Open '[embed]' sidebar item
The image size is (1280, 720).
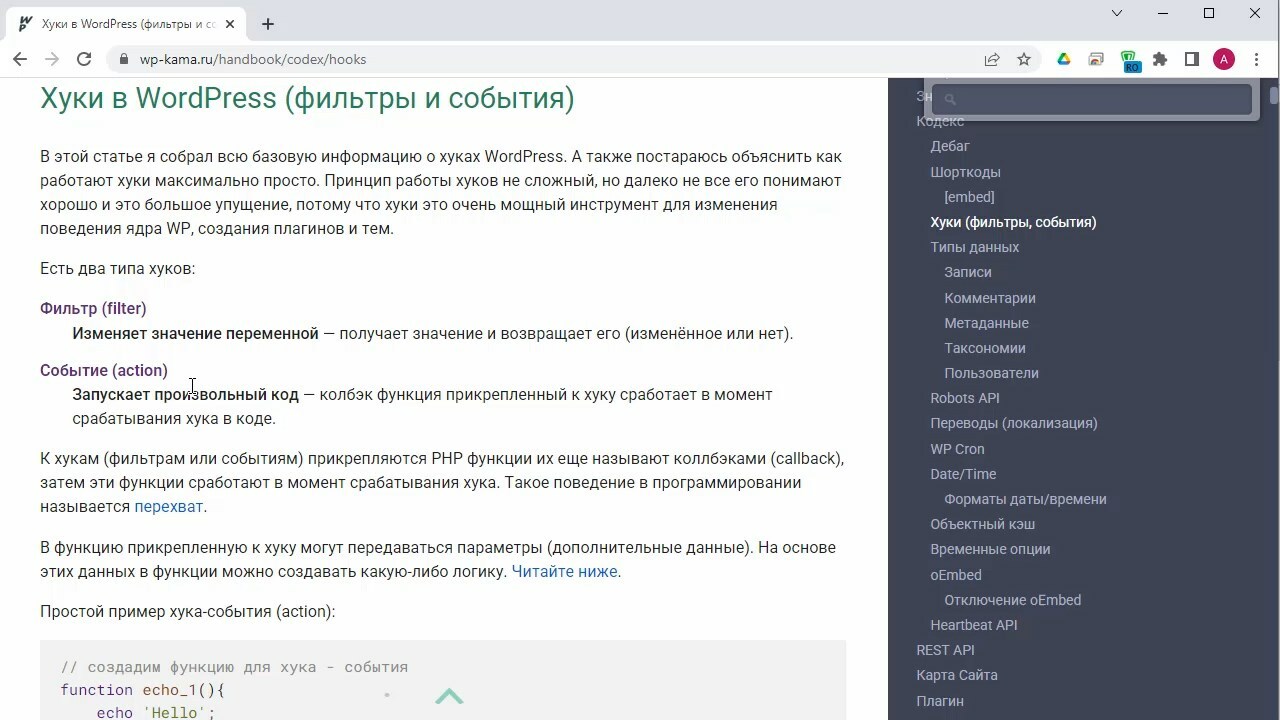point(969,197)
